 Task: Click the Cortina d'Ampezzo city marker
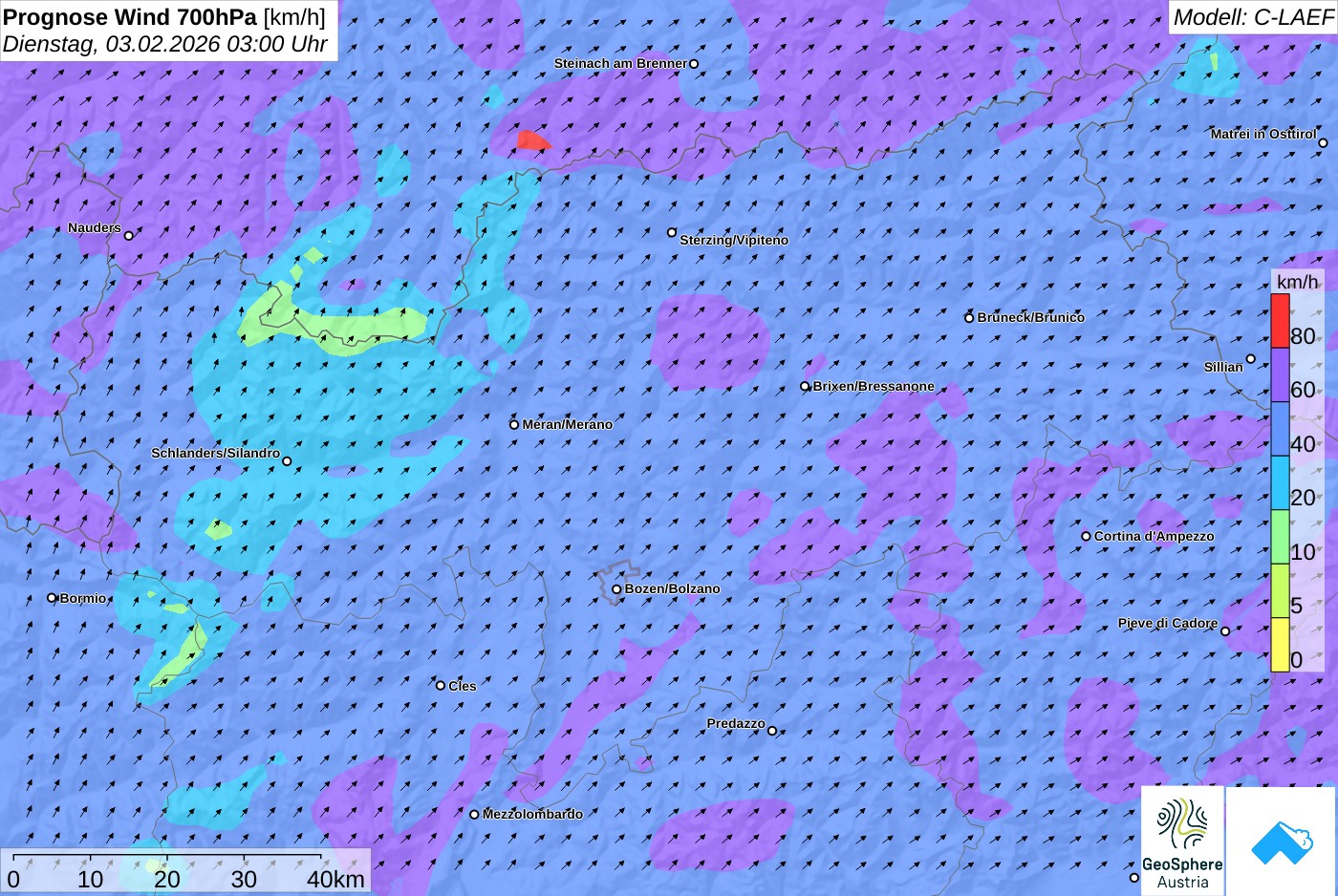click(x=1086, y=536)
